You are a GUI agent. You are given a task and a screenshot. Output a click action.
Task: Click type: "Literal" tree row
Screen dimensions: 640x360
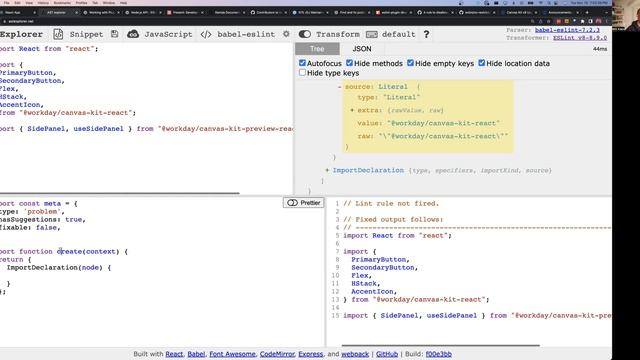click(x=389, y=97)
